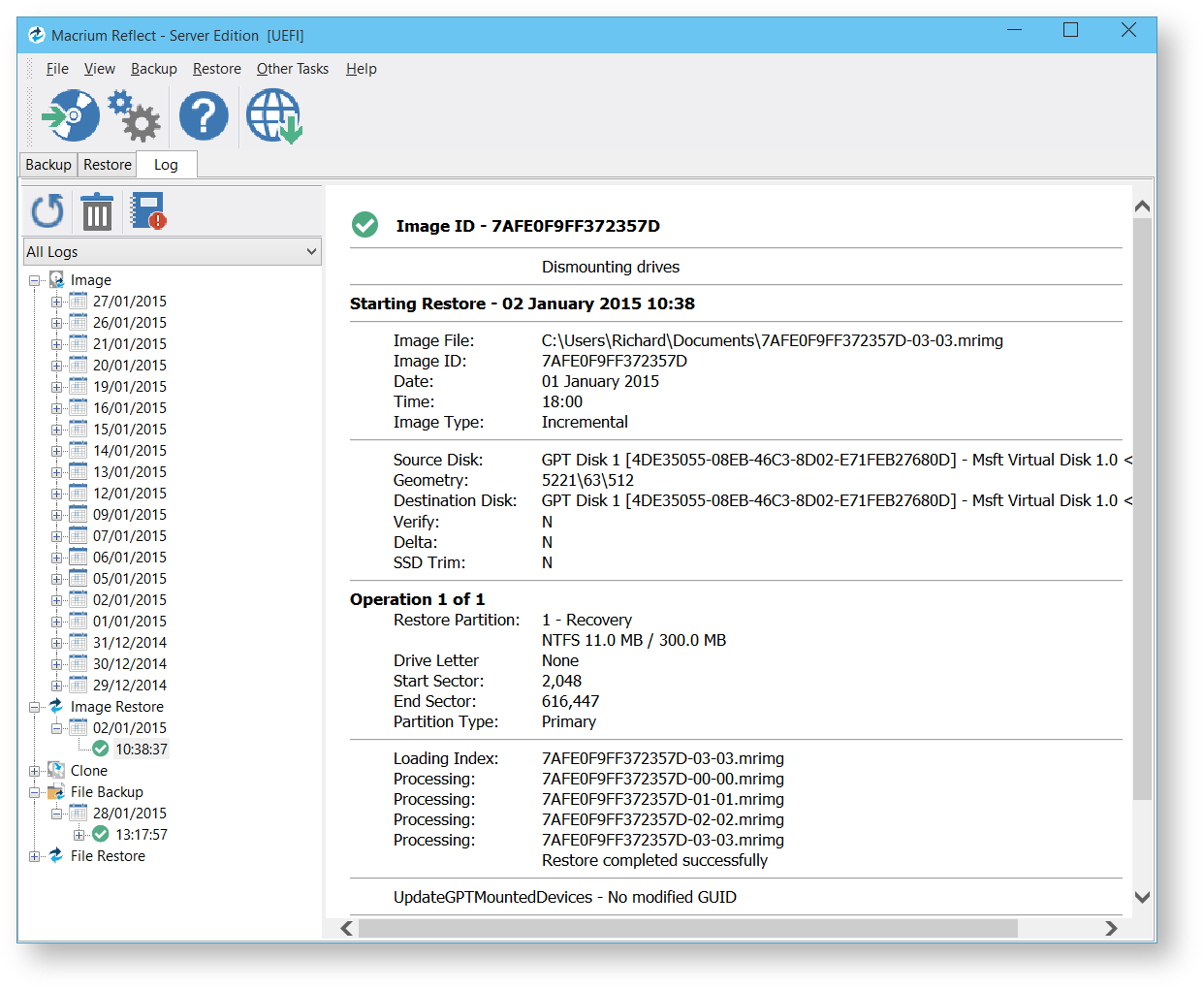Click the globe download updates icon
This screenshot has height=990, width=1204.
274,116
